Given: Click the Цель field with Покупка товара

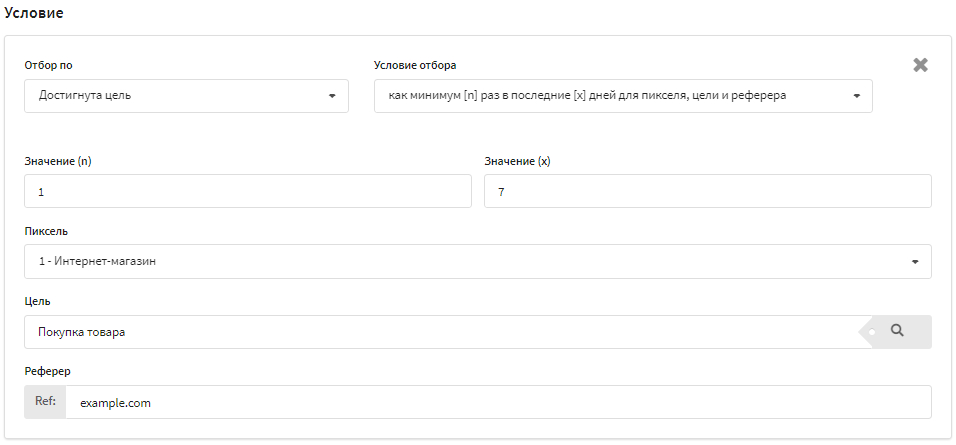Looking at the screenshot, I should coord(440,332).
